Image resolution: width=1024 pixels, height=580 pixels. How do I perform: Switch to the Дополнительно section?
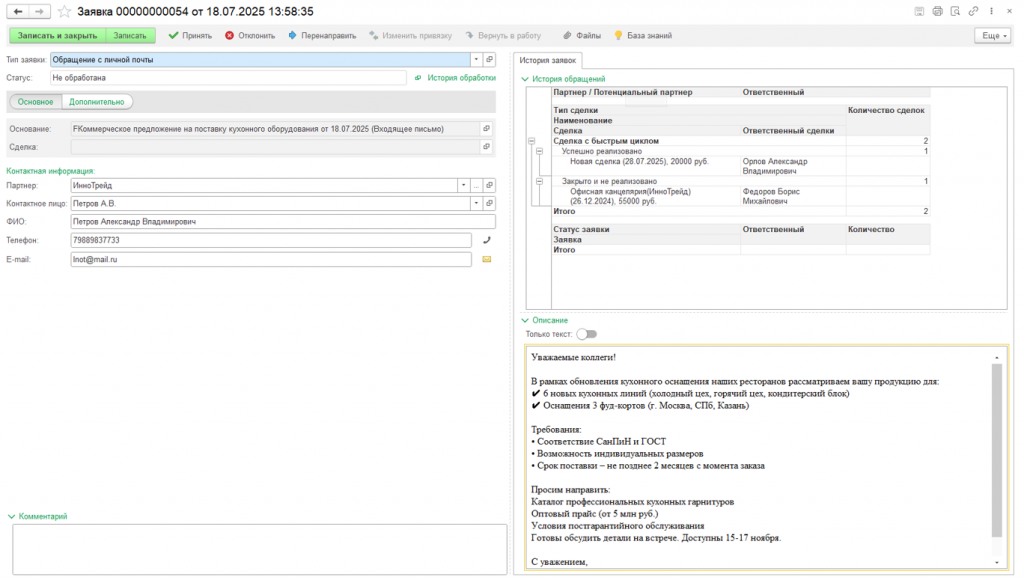(97, 101)
